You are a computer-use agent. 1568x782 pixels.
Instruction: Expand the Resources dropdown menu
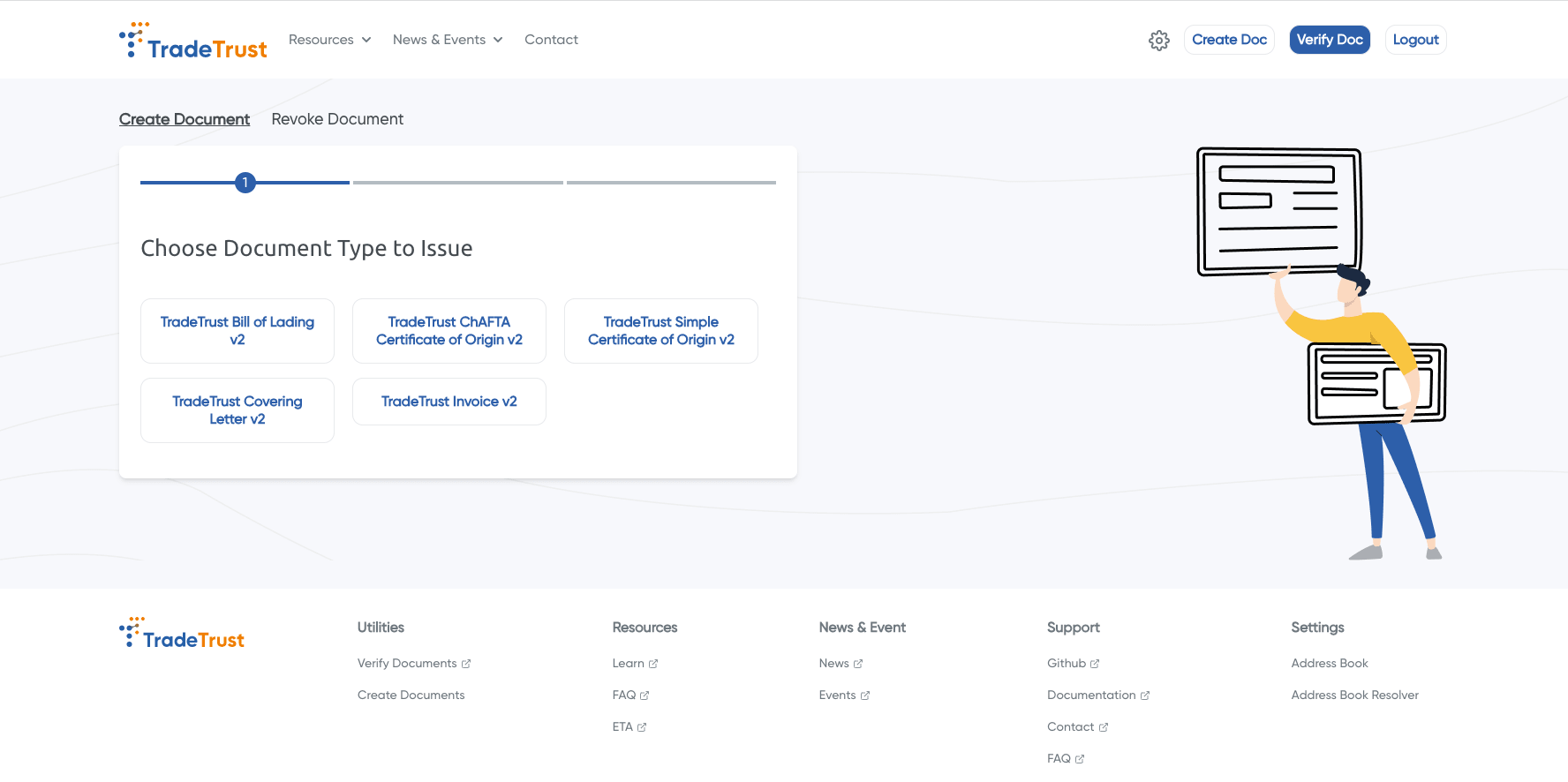click(x=330, y=40)
